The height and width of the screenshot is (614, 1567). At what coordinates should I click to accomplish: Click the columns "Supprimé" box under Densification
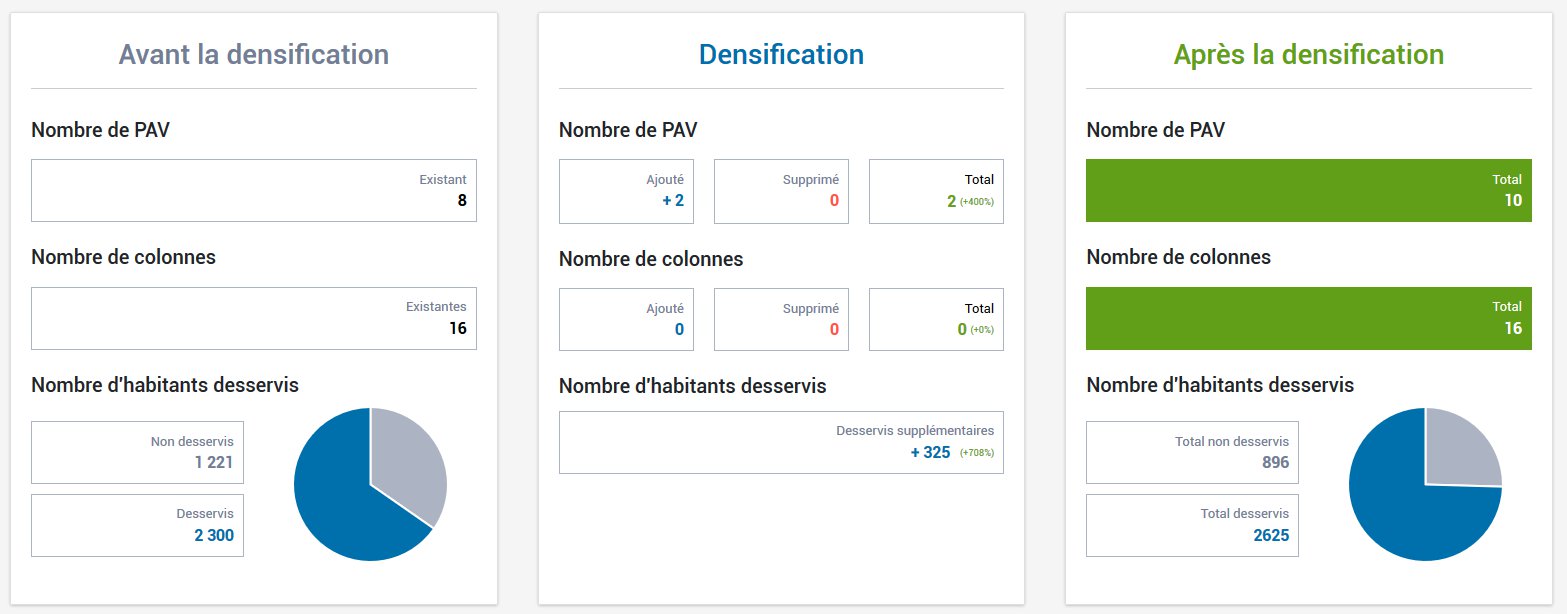(x=781, y=319)
